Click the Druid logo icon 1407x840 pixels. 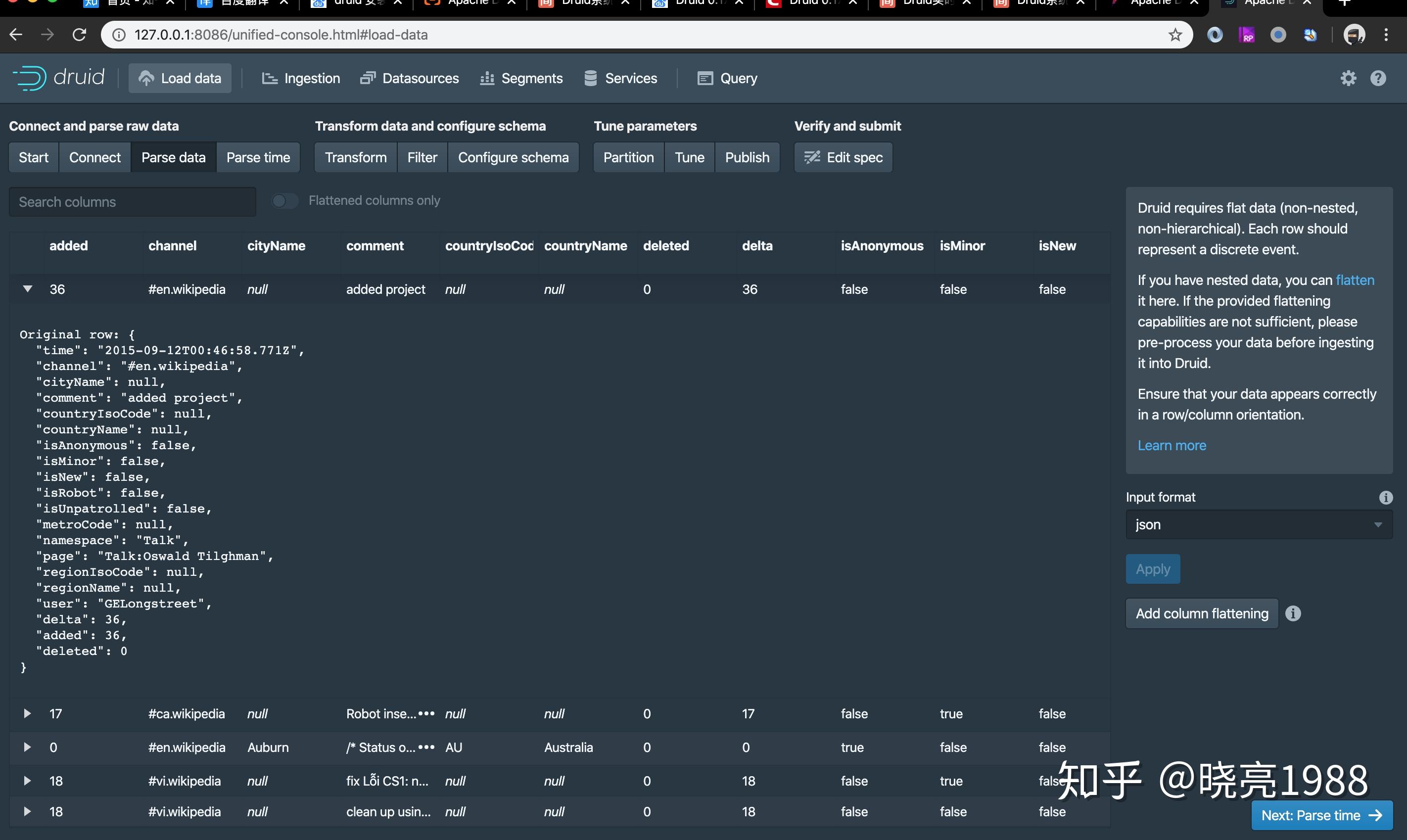pyautogui.click(x=29, y=78)
